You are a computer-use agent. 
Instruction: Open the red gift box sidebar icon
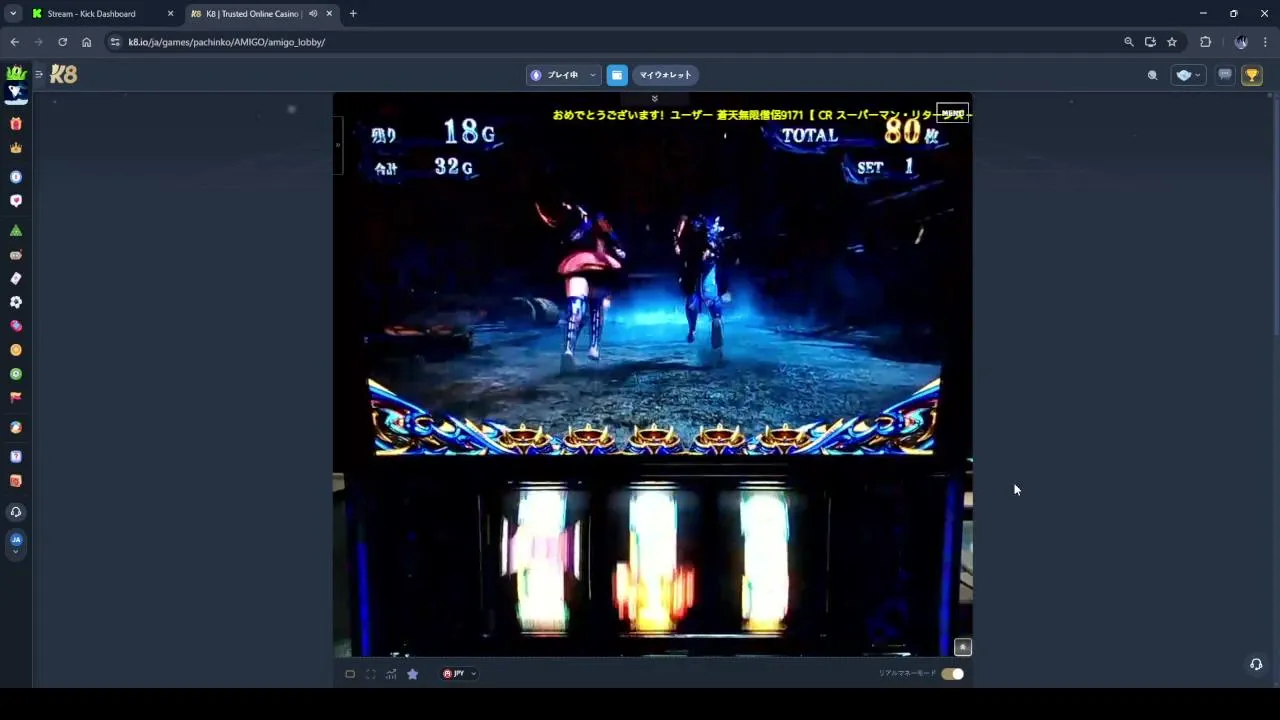click(15, 124)
